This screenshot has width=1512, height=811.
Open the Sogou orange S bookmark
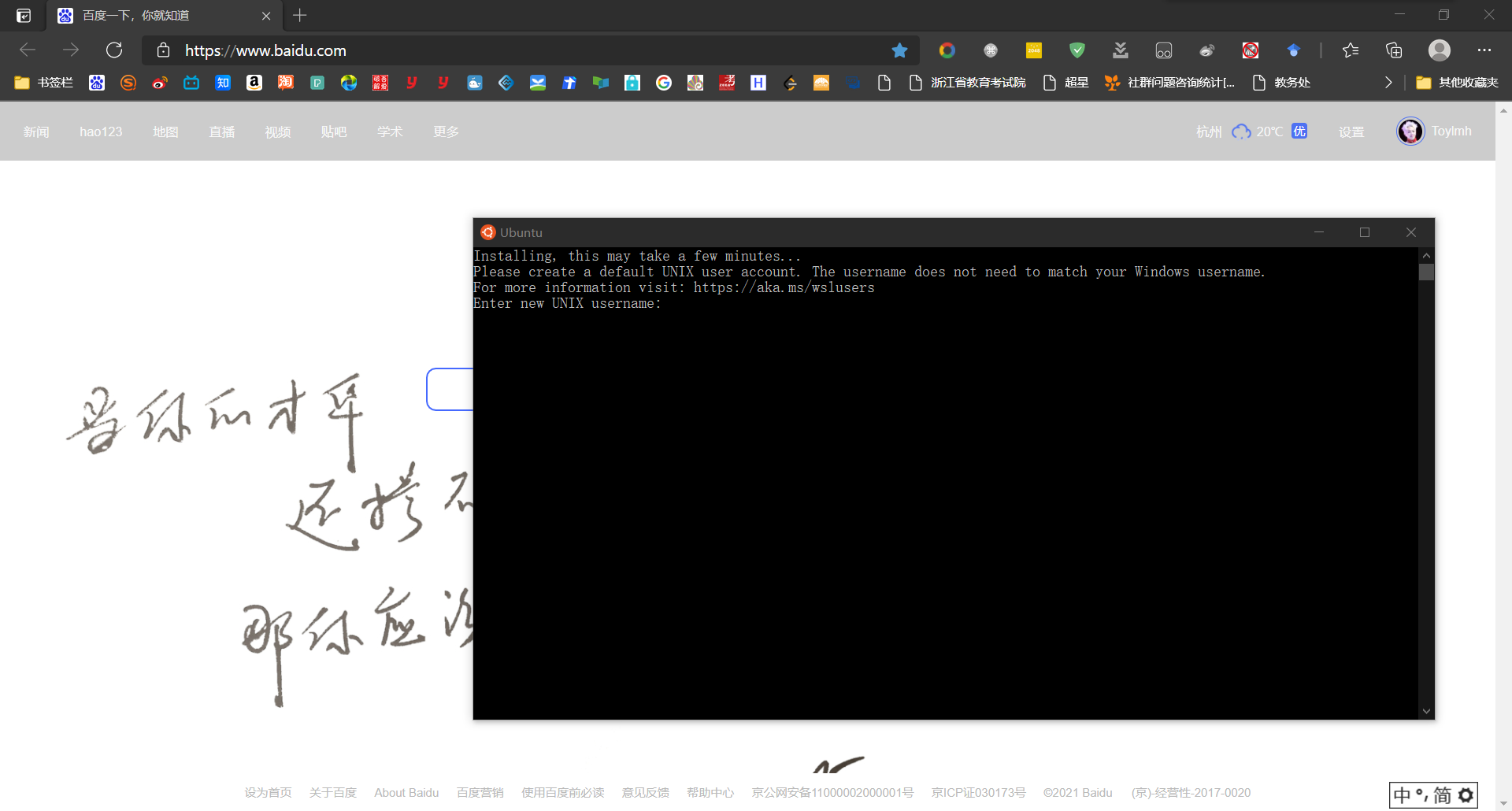[128, 83]
